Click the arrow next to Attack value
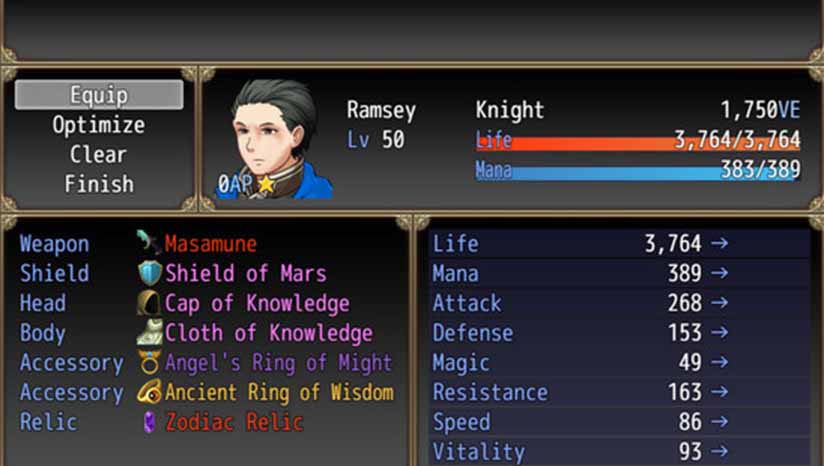The image size is (824, 466). 719,302
